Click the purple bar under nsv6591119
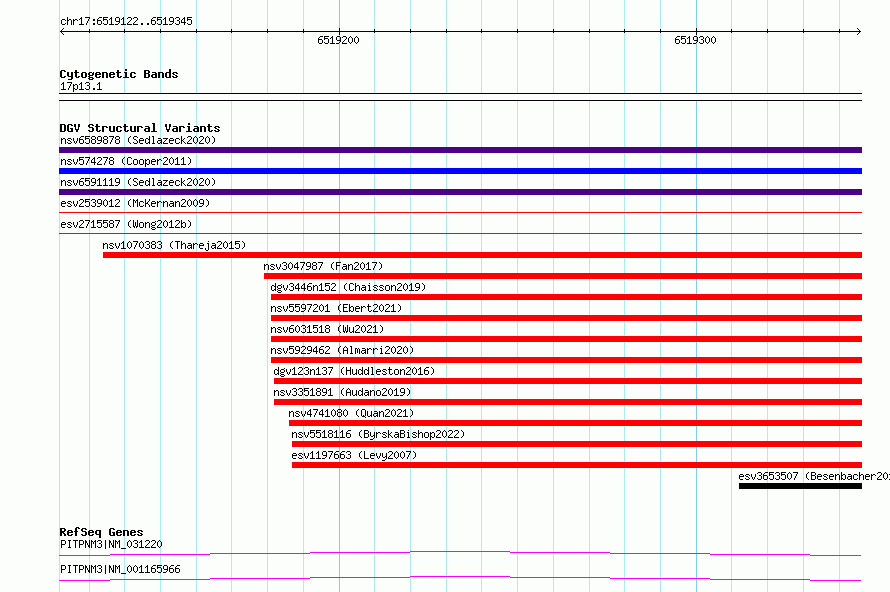The width and height of the screenshot is (890, 592). click(x=460, y=192)
